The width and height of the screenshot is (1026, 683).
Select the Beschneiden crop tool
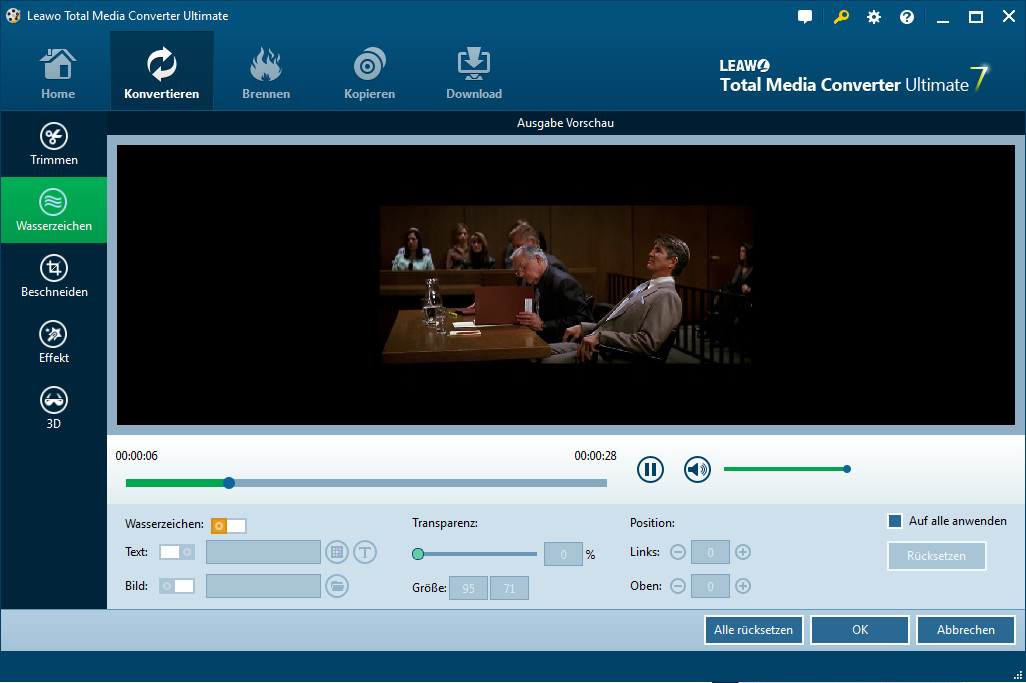point(54,276)
